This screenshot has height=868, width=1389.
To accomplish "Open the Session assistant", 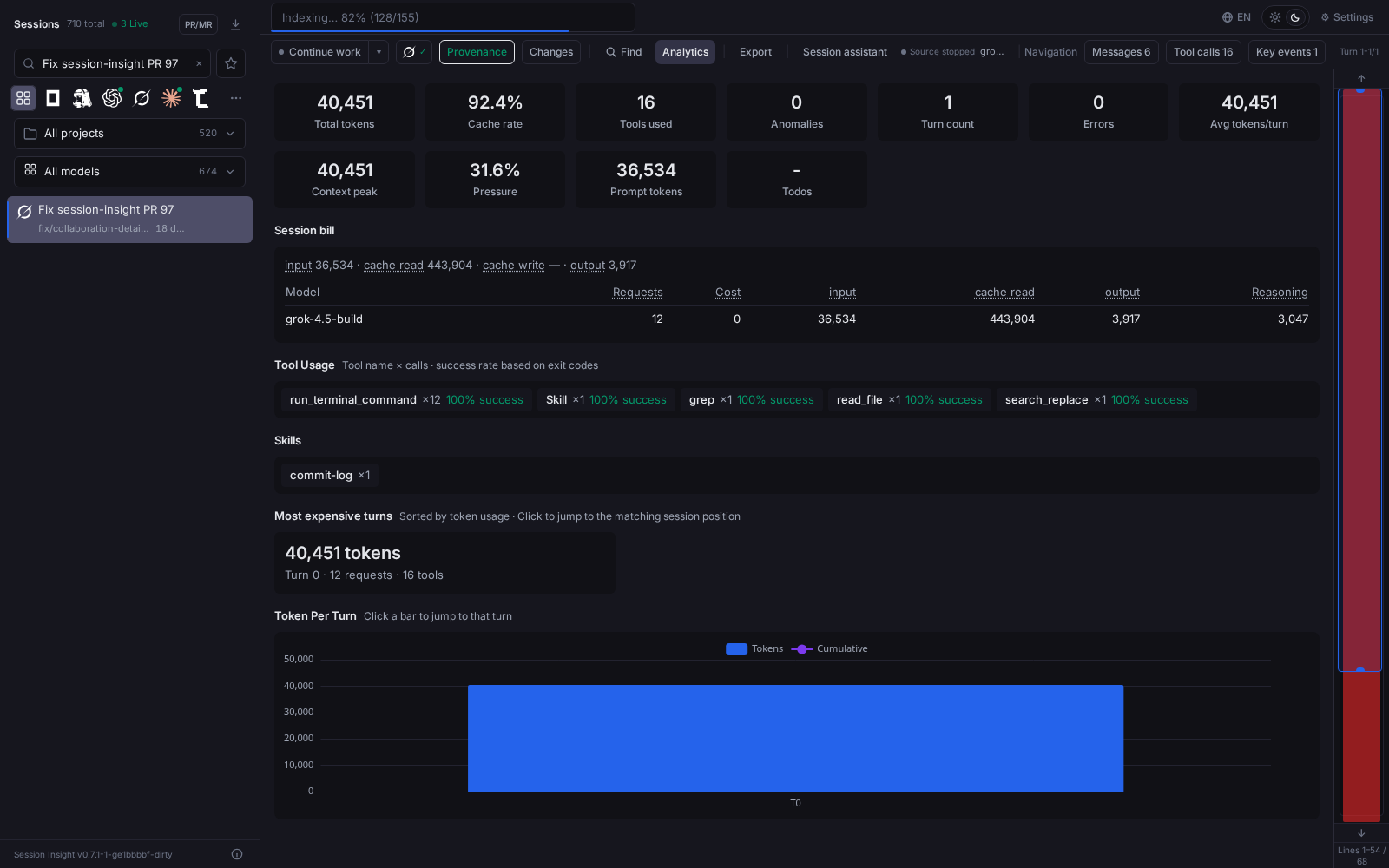I will point(845,52).
